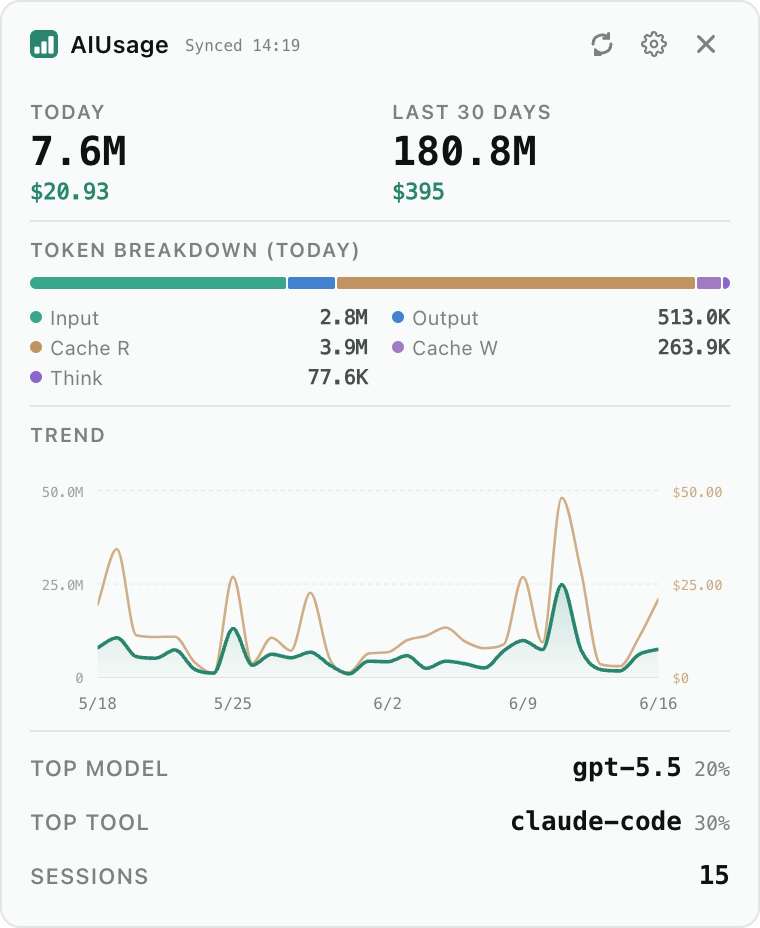760x928 pixels.
Task: Click the tallest tan cost peak in trend chart
Action: coord(562,499)
